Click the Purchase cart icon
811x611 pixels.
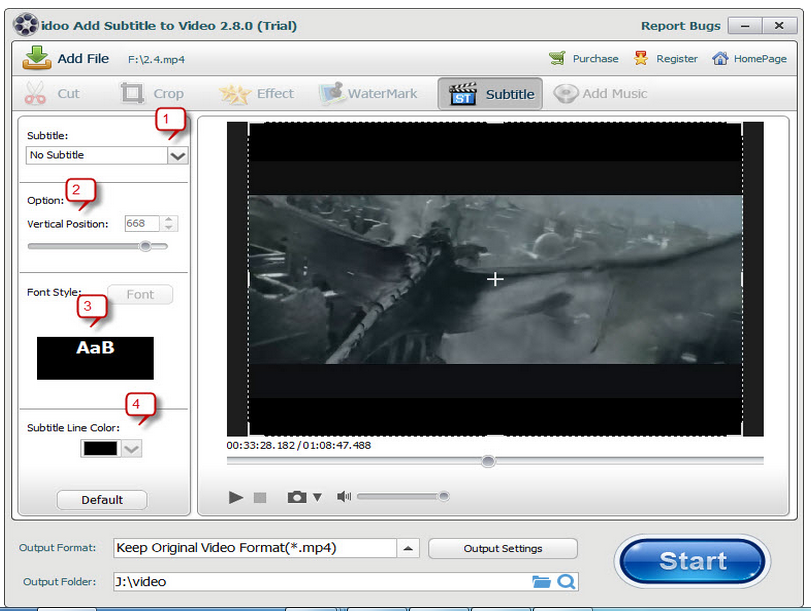tap(558, 58)
